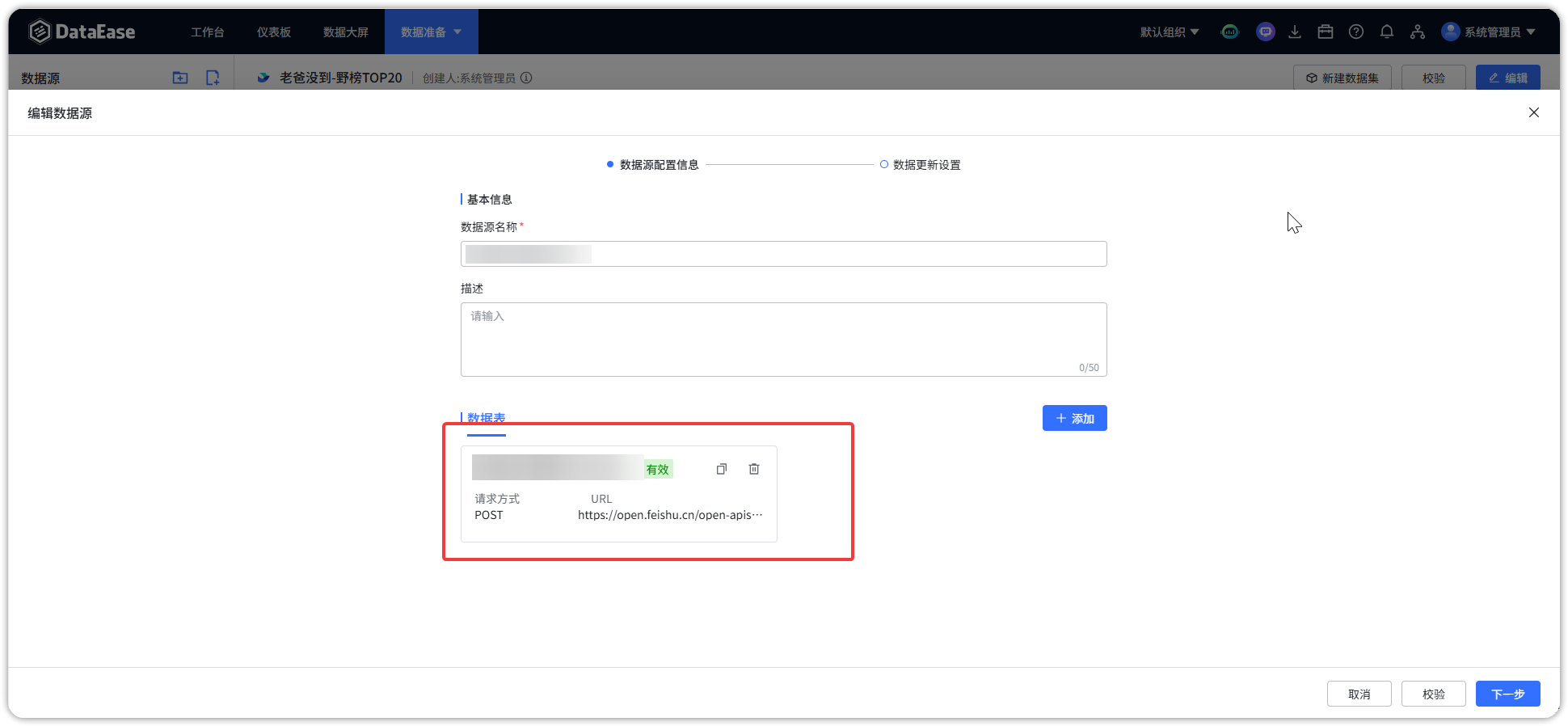Image resolution: width=1568 pixels, height=726 pixels.
Task: Copy the API data table entry
Action: (x=721, y=469)
